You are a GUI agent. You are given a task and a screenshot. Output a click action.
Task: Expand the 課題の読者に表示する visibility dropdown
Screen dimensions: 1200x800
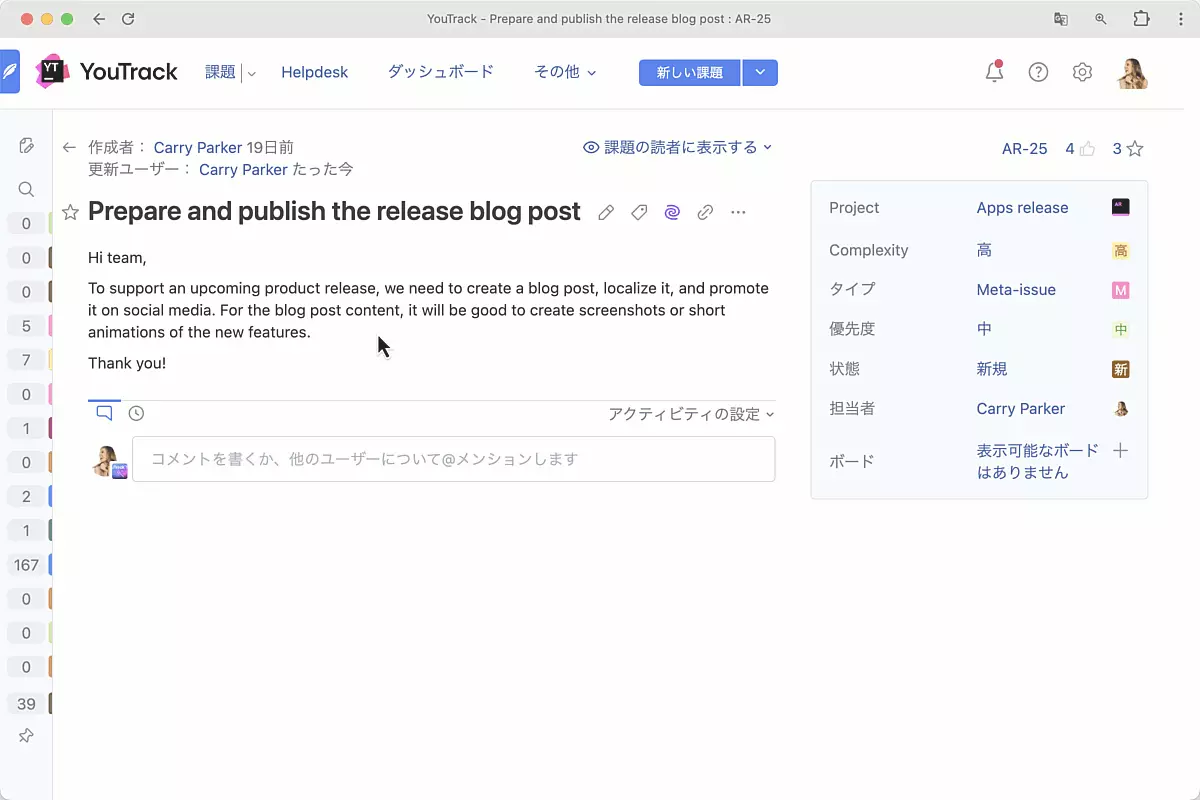tap(678, 147)
